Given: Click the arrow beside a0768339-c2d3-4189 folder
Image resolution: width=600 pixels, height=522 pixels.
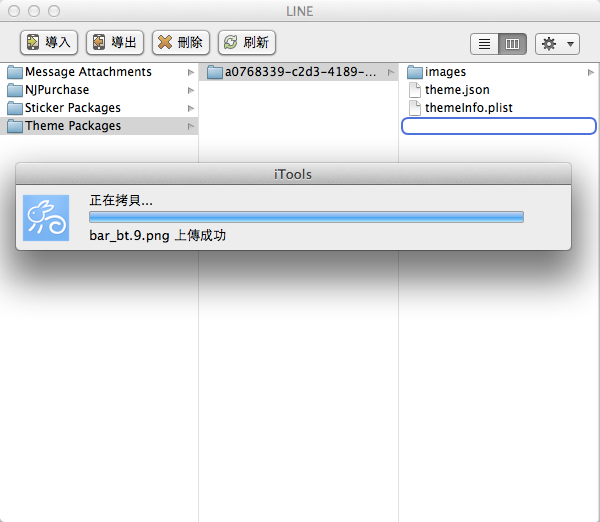Looking at the screenshot, I should click(391, 72).
